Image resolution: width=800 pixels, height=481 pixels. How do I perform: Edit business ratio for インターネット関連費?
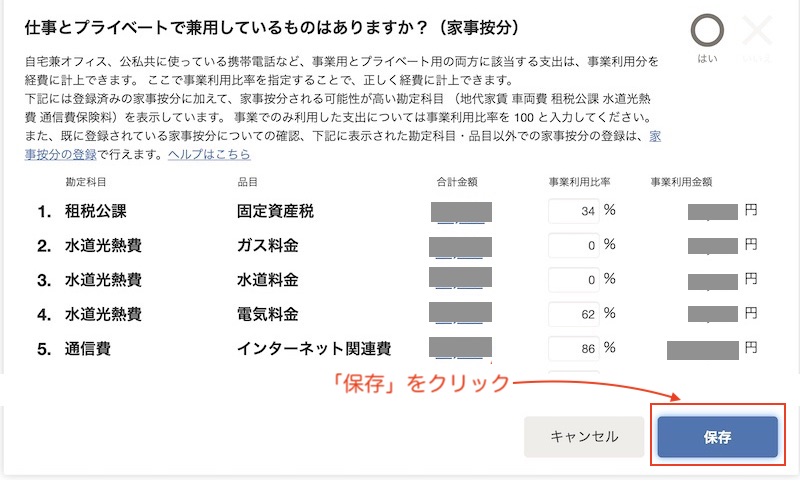(x=573, y=348)
